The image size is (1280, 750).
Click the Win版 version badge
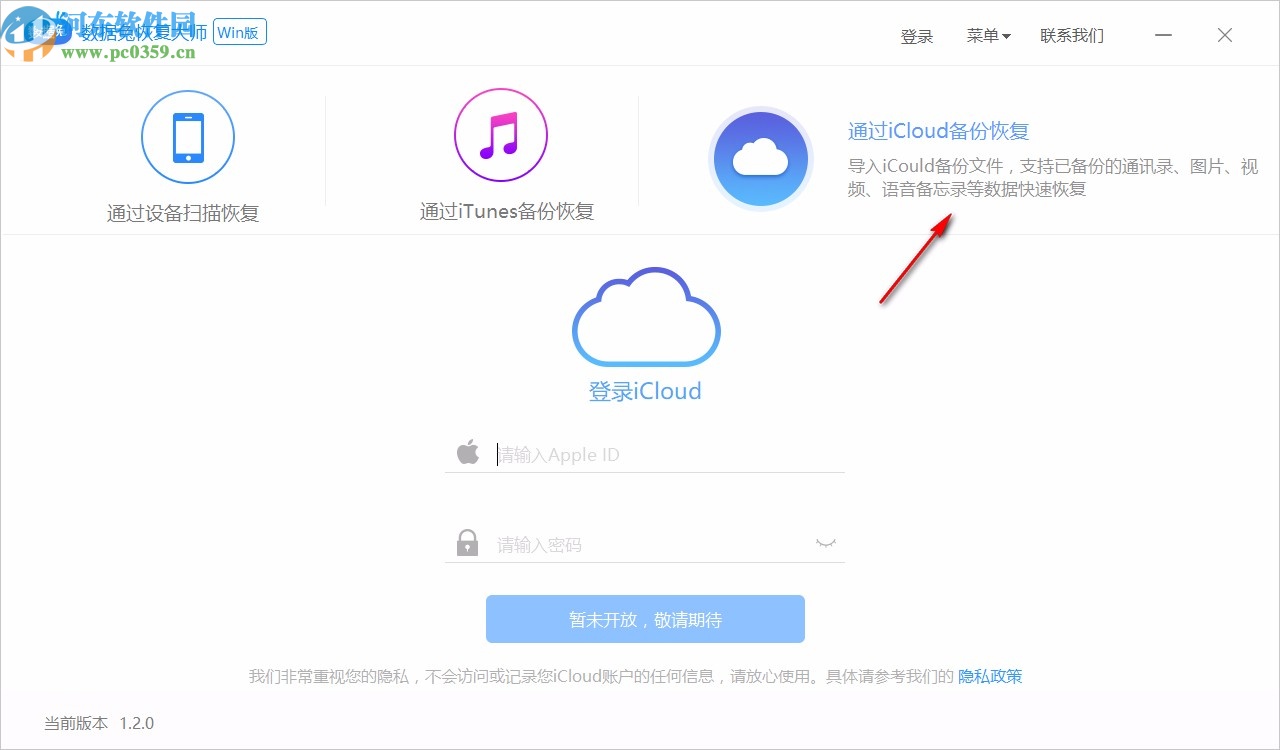point(239,32)
